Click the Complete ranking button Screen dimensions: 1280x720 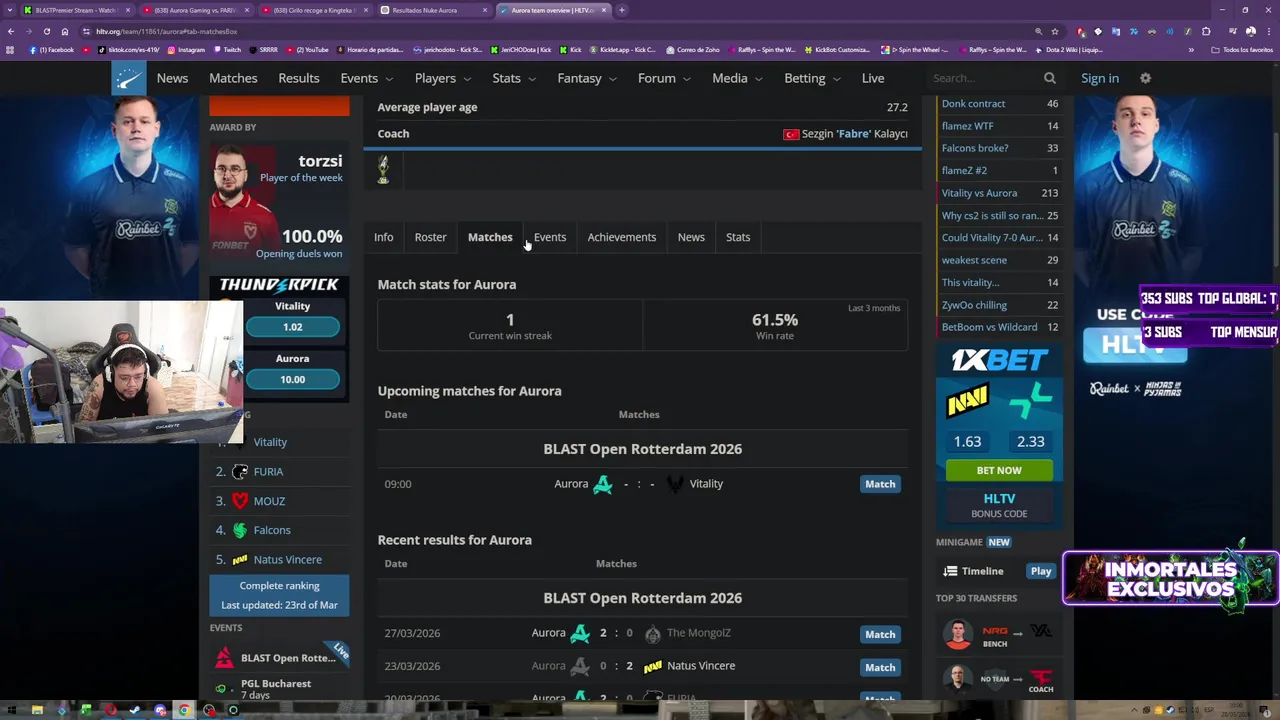[x=279, y=595]
